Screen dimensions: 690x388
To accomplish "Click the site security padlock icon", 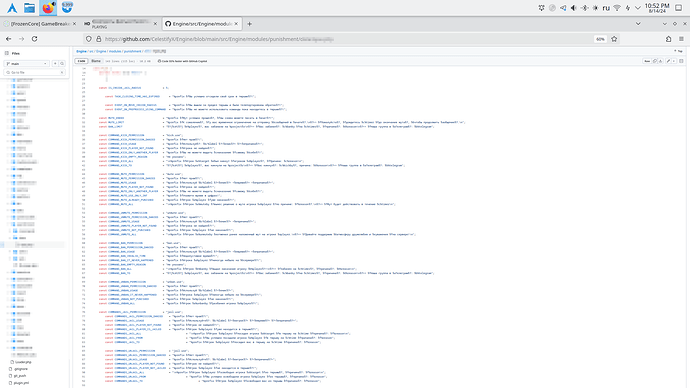I will click(99, 39).
